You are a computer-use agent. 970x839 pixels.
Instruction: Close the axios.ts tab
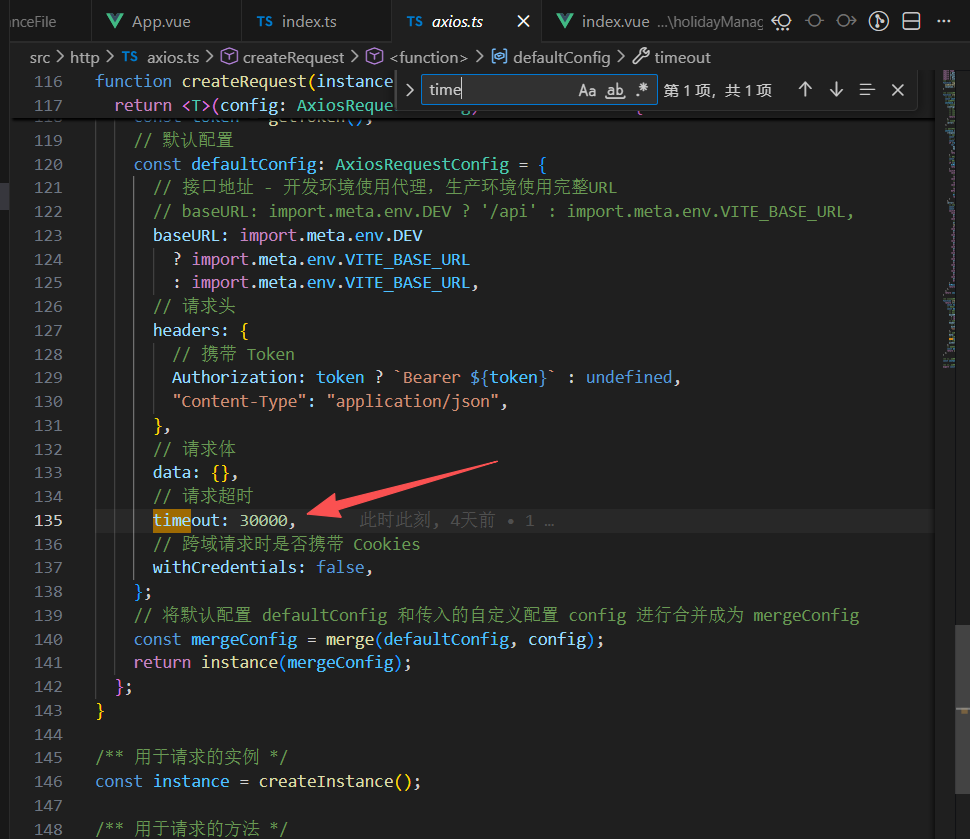click(x=523, y=21)
